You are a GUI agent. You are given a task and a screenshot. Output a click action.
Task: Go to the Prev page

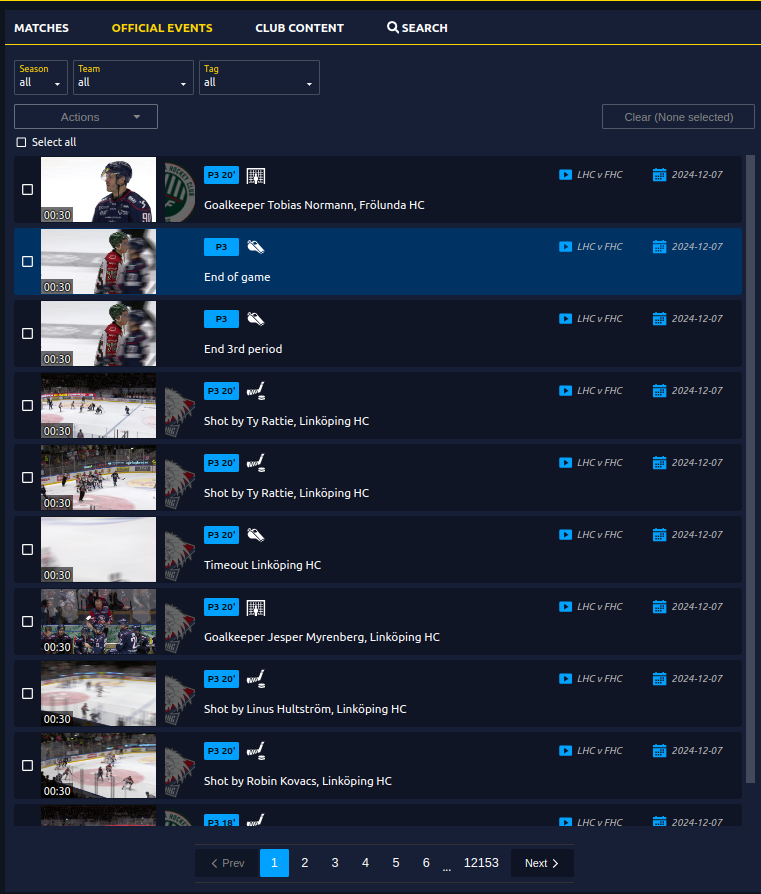[x=227, y=863]
